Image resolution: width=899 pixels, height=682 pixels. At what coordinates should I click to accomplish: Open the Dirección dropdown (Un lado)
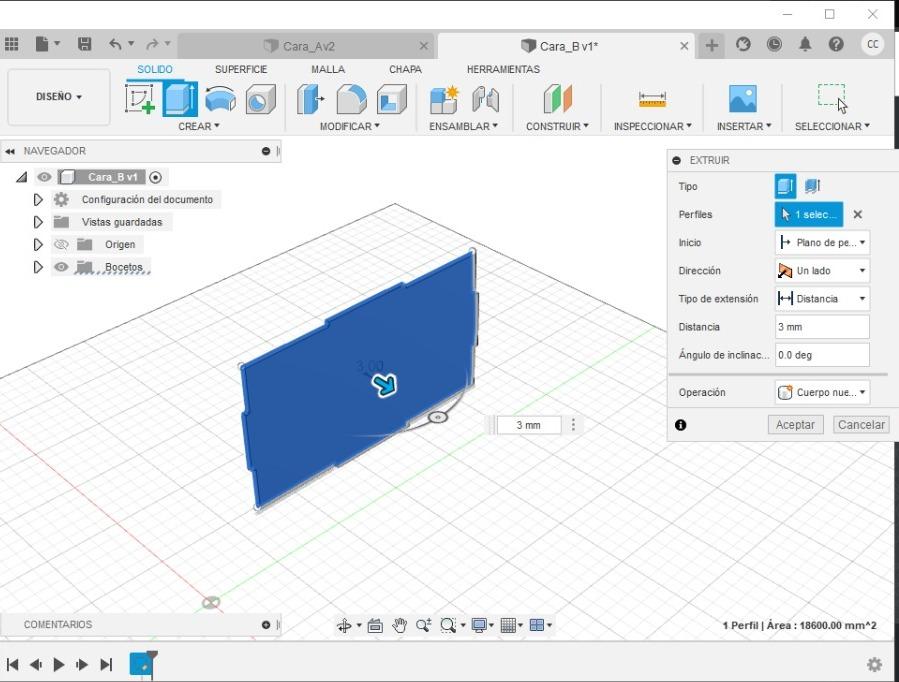click(822, 271)
